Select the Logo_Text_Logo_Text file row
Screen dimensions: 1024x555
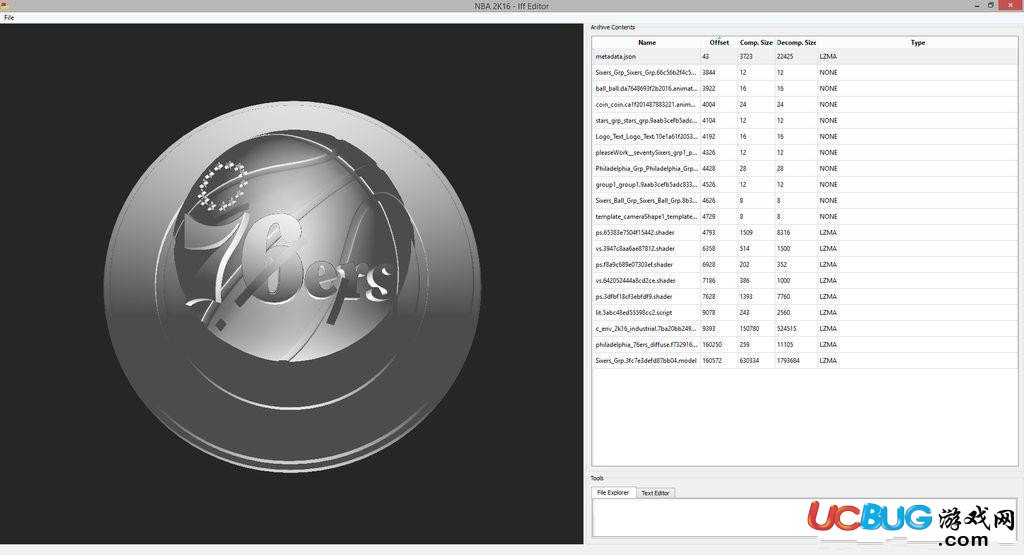click(805, 136)
